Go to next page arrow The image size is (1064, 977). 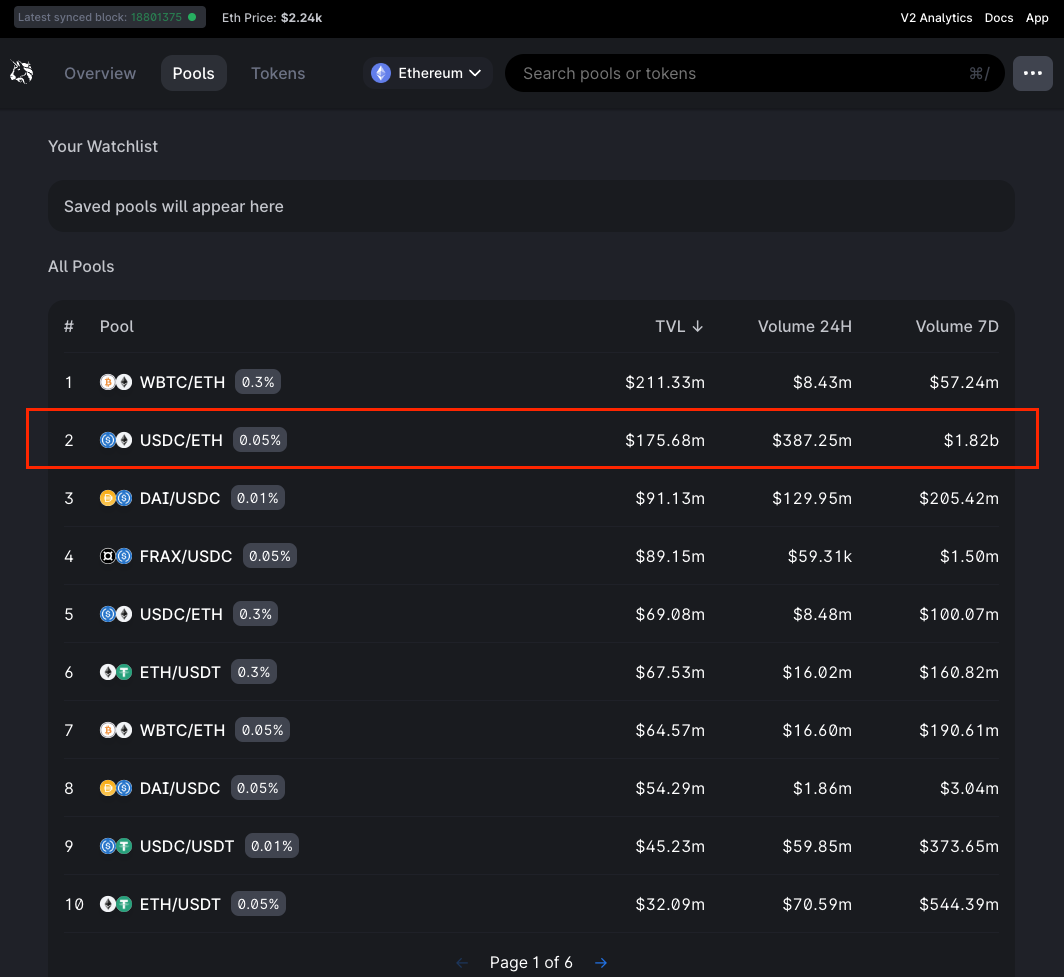pyautogui.click(x=601, y=962)
